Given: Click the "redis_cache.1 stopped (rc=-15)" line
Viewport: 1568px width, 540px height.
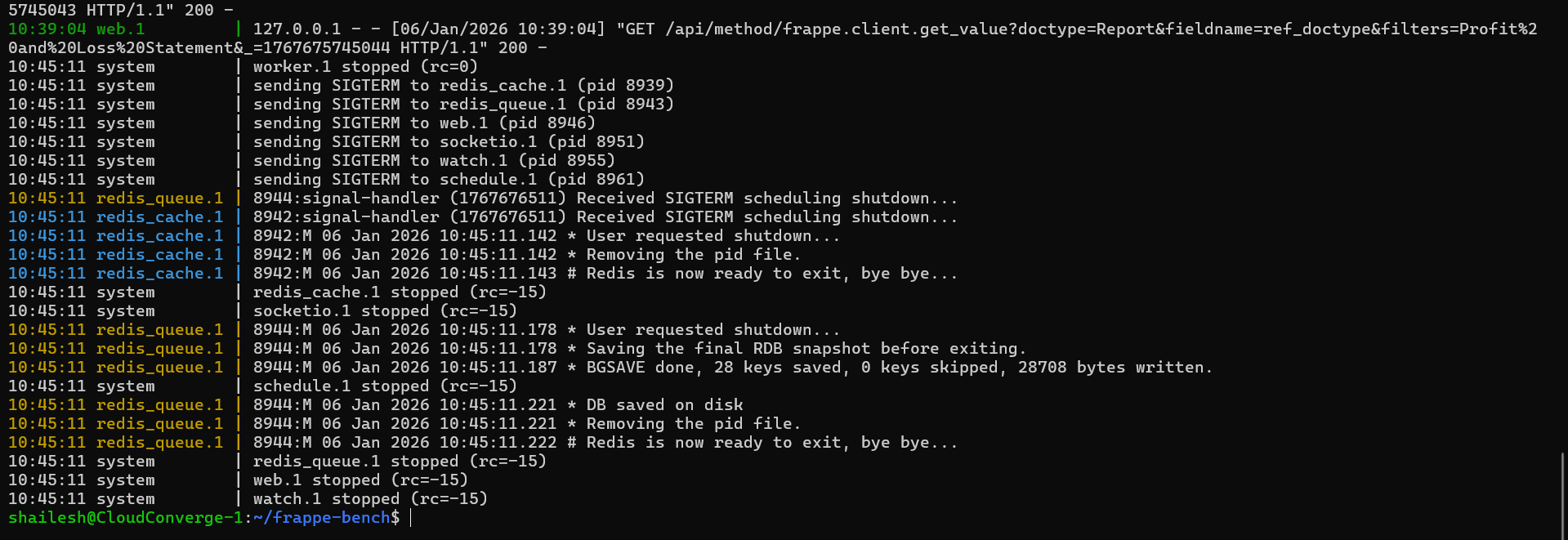Looking at the screenshot, I should (x=400, y=292).
